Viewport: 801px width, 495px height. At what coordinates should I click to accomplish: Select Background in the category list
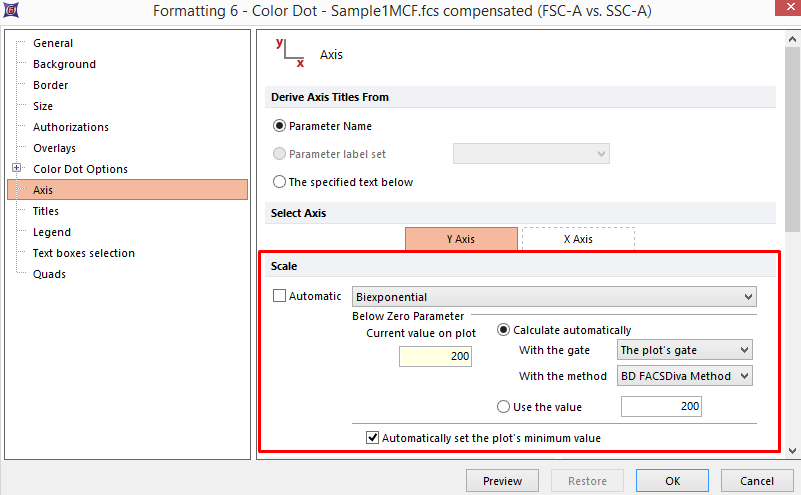point(64,64)
